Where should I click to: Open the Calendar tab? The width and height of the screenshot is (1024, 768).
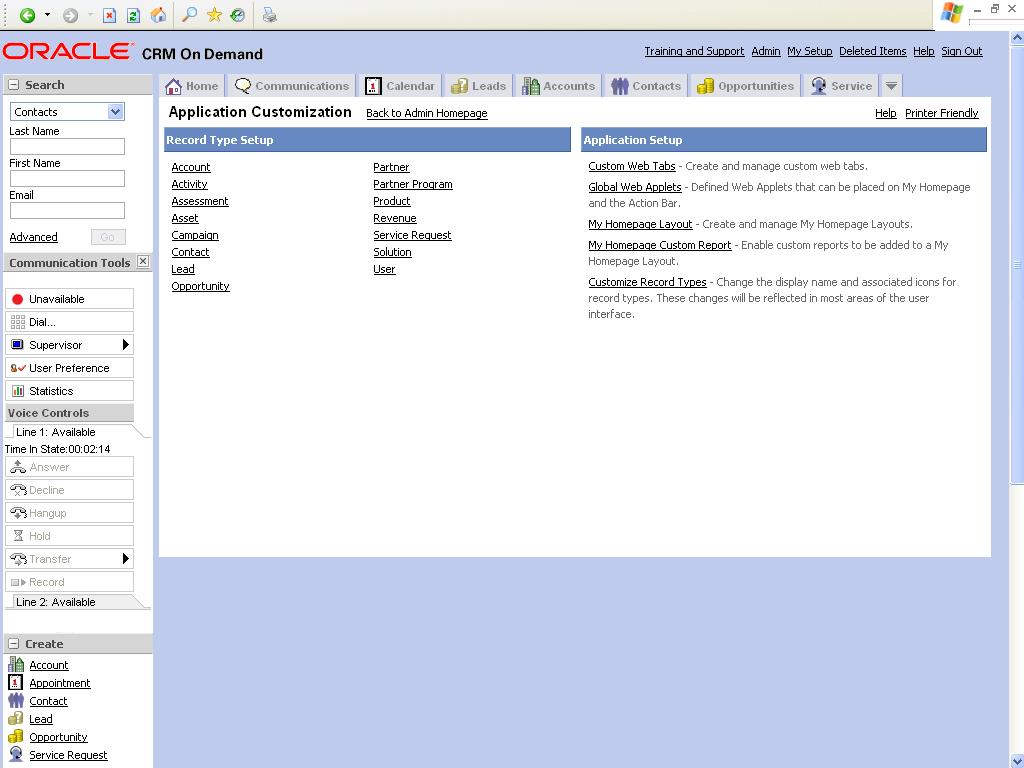(x=400, y=86)
